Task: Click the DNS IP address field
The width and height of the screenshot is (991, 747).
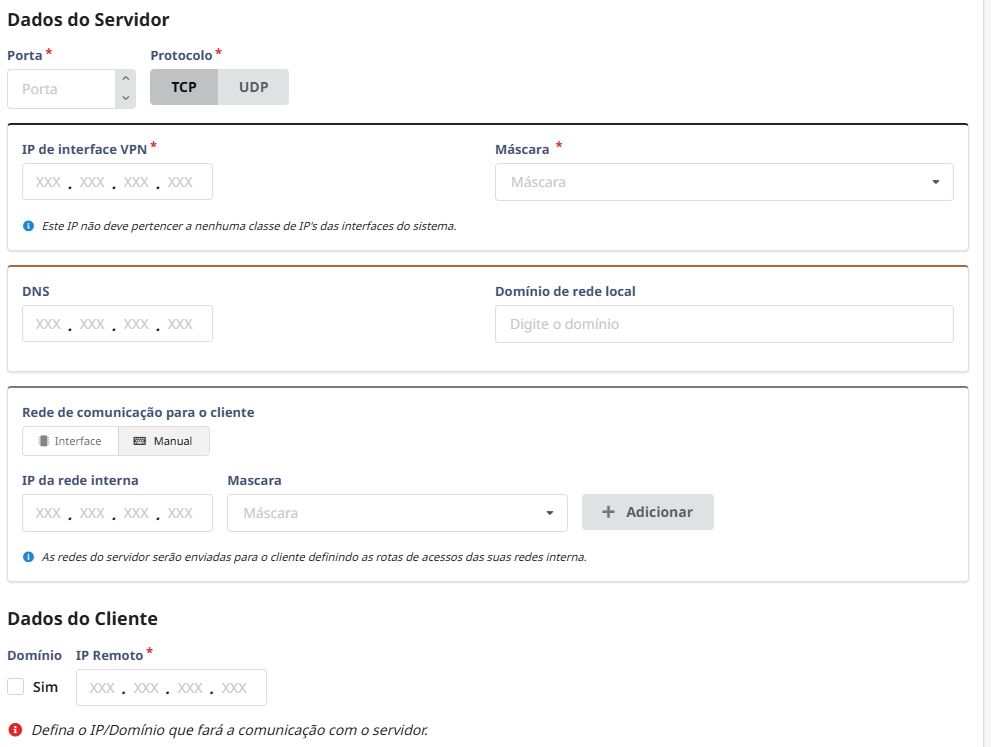Action: pos(116,324)
